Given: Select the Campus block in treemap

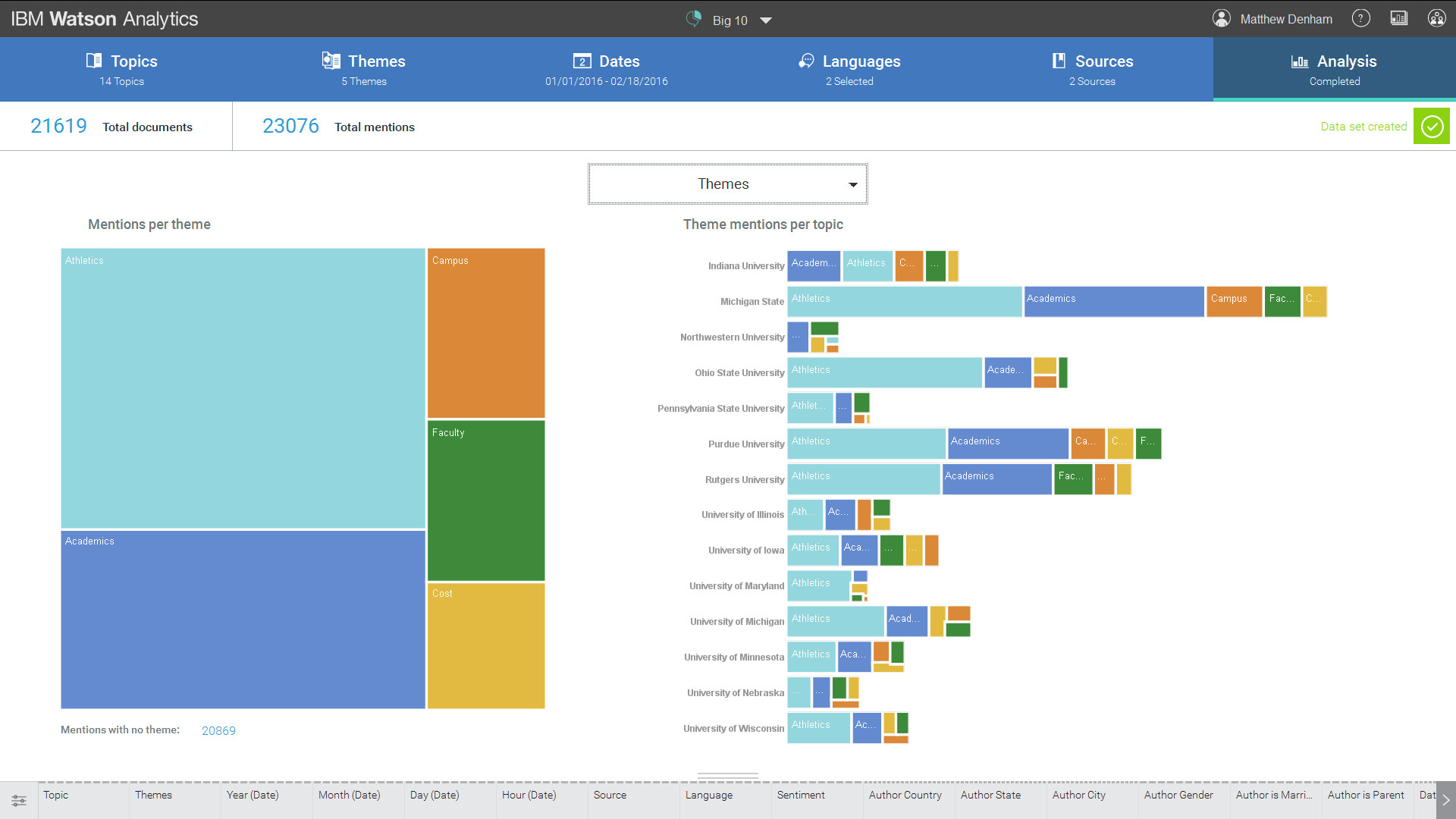Looking at the screenshot, I should pos(486,333).
